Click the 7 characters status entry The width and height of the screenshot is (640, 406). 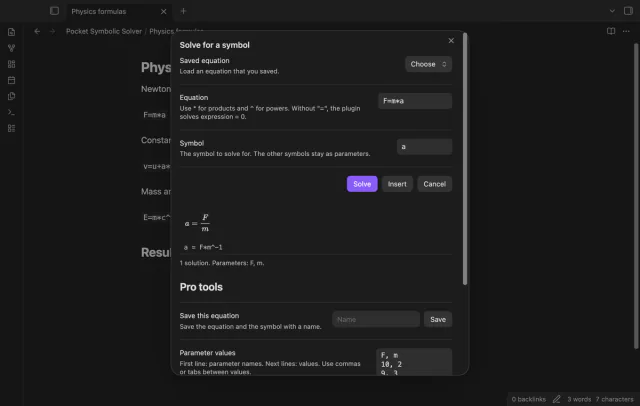point(614,399)
